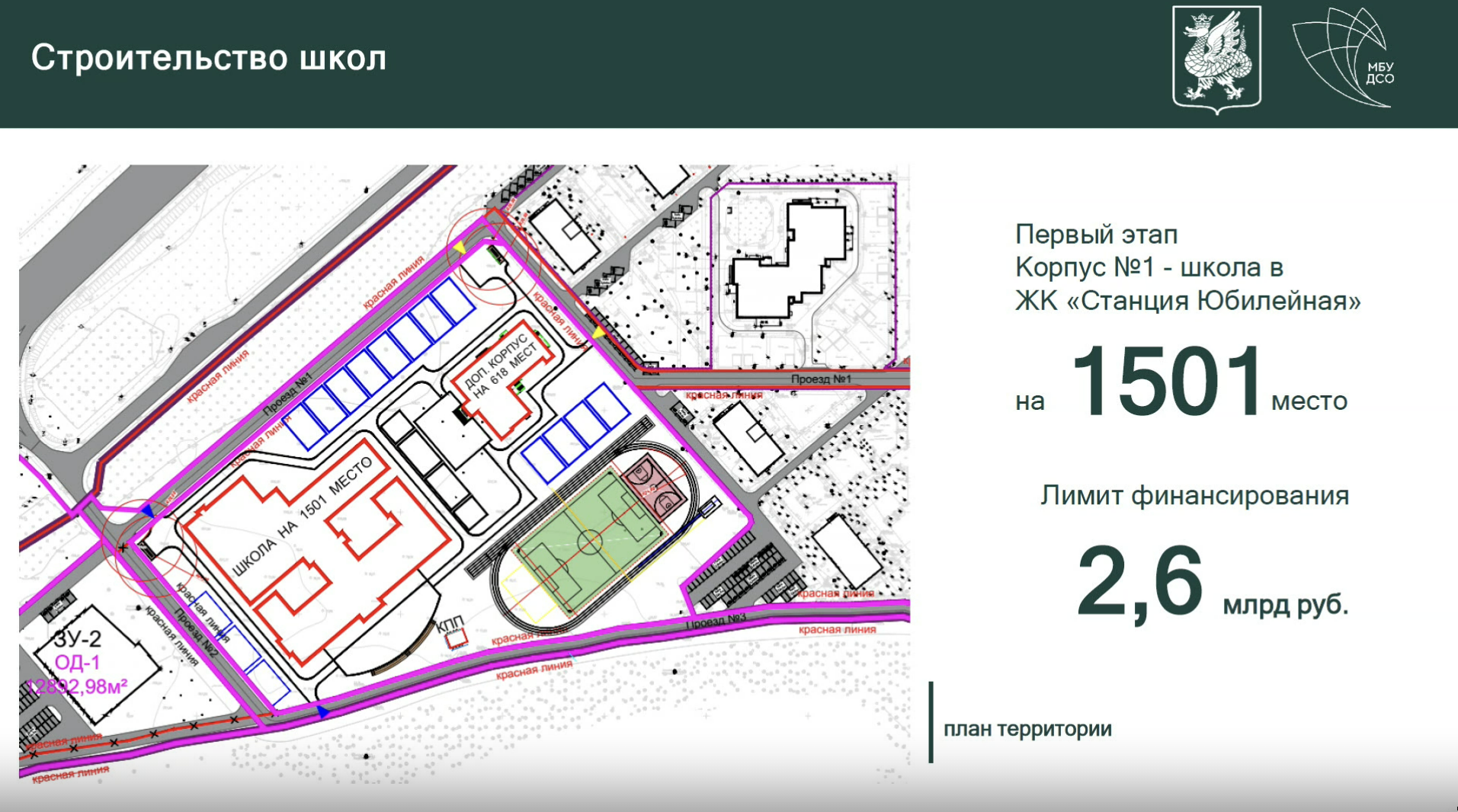The image size is (1458, 812).
Task: Select the КПП checkpoint box on the plan
Action: [456, 638]
